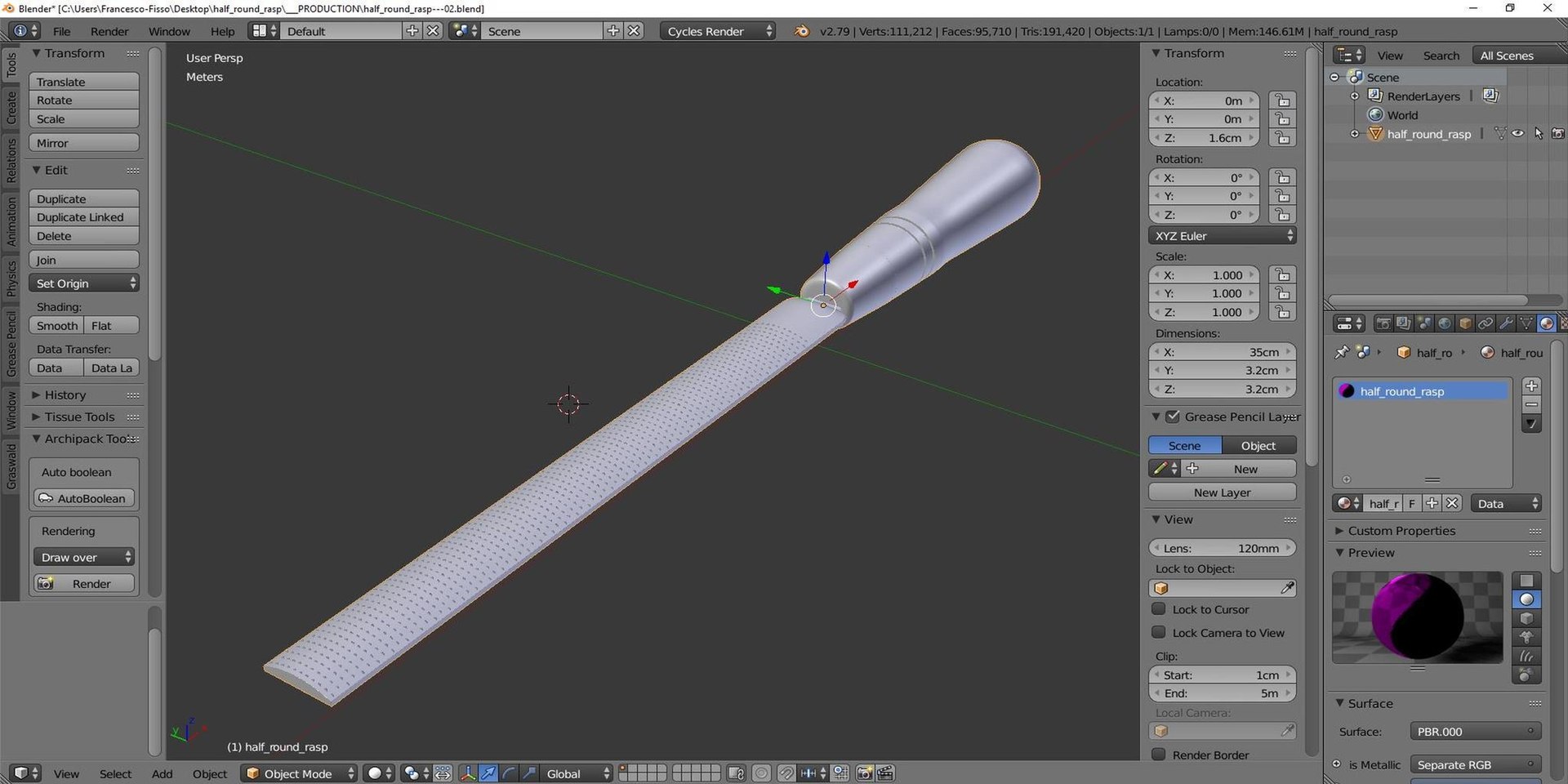Switch to the Create tab
The height and width of the screenshot is (784, 1568).
(11, 107)
